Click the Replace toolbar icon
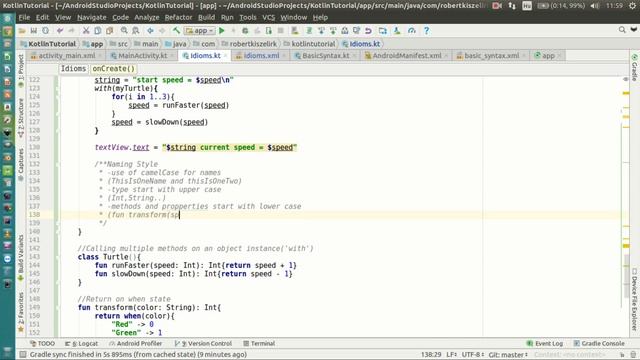 pyautogui.click(x=136, y=31)
